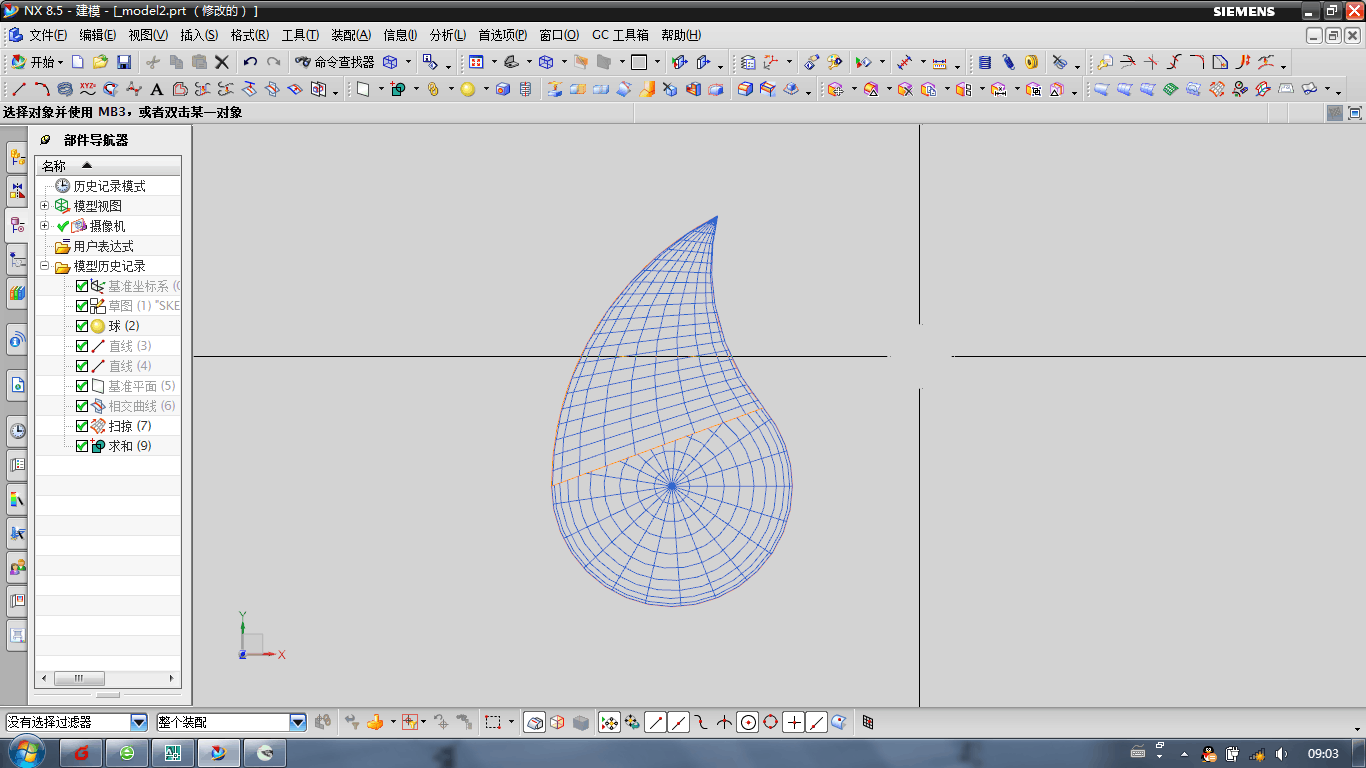Viewport: 1366px width, 768px height.
Task: Open the 整个装配 scope dropdown
Action: pyautogui.click(x=298, y=722)
